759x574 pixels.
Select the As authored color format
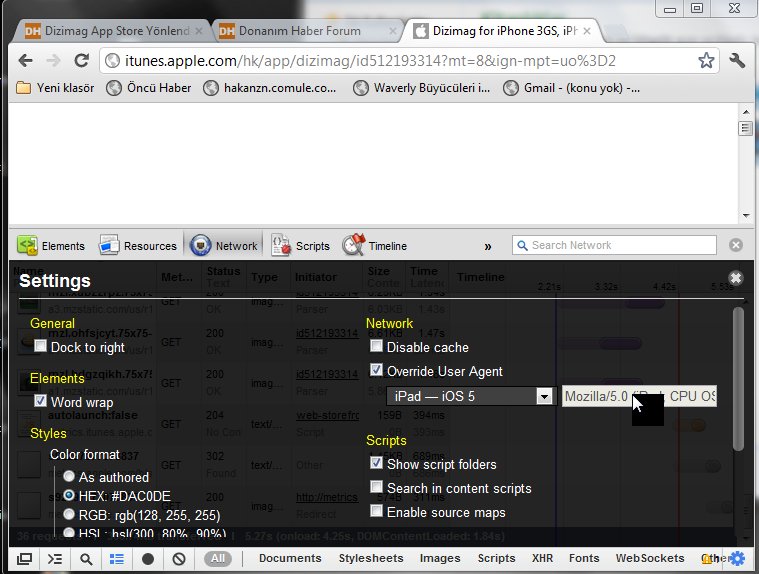pyautogui.click(x=69, y=476)
